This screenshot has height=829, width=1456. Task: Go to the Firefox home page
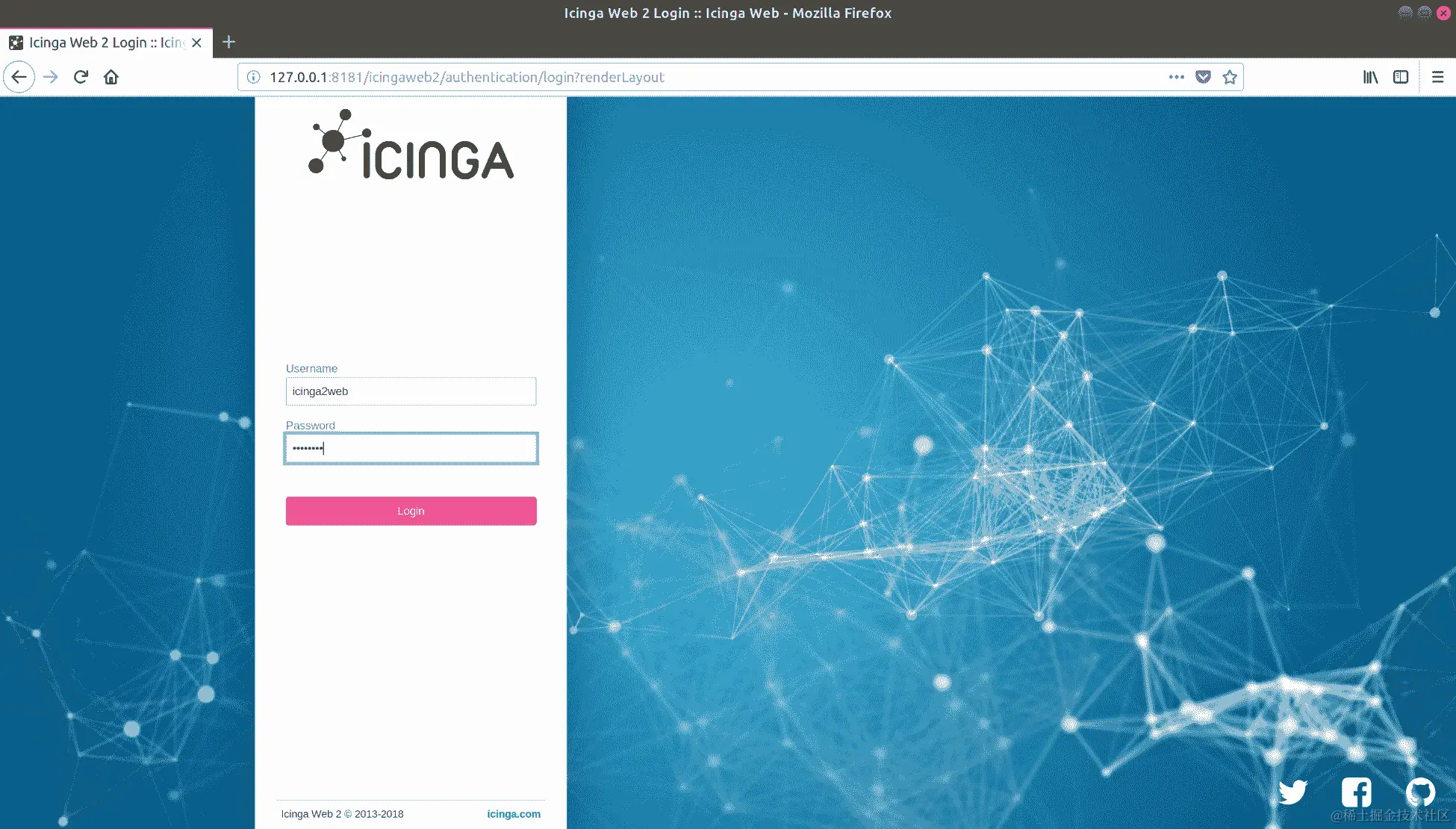pos(111,77)
